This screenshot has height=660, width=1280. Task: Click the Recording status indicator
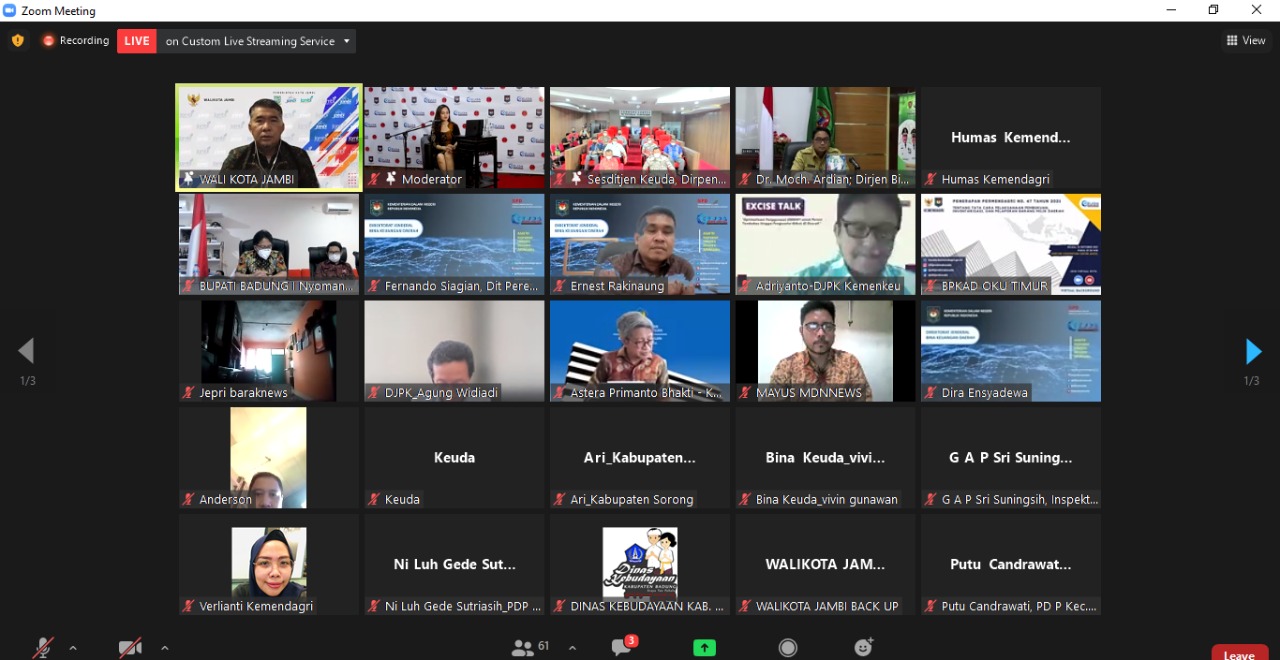[76, 41]
